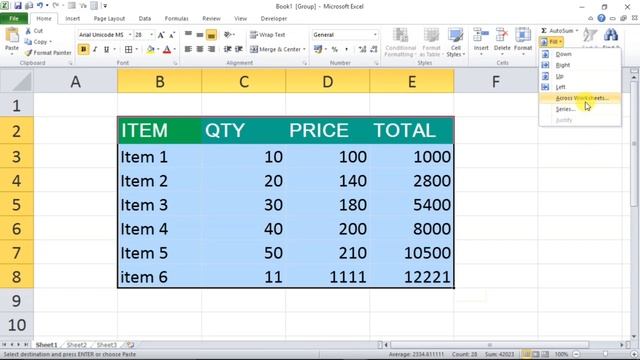The image size is (640, 360).
Task: Toggle Bold formatting button
Action: pyautogui.click(x=84, y=49)
